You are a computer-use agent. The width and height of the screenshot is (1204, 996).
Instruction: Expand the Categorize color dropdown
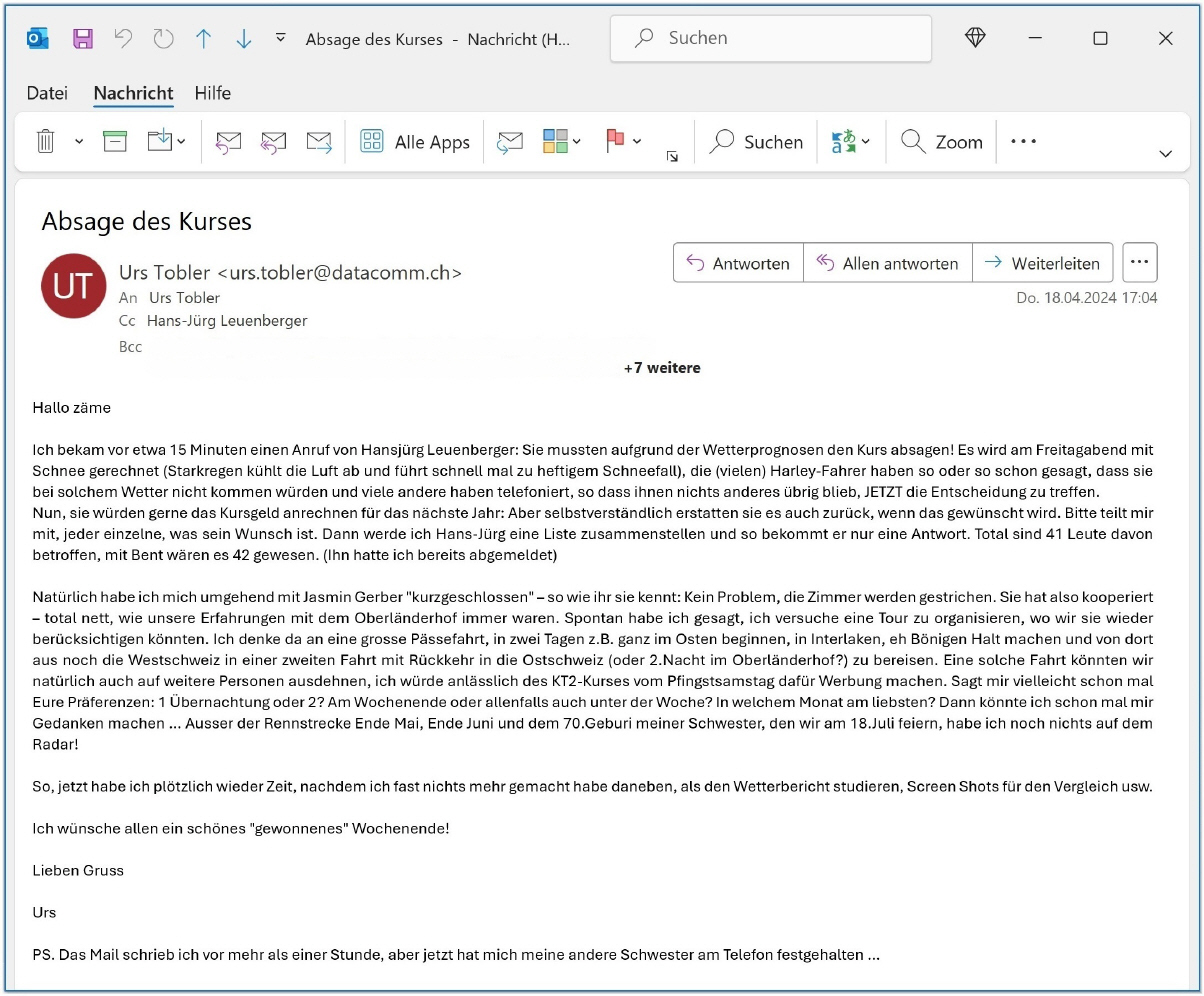pos(577,142)
